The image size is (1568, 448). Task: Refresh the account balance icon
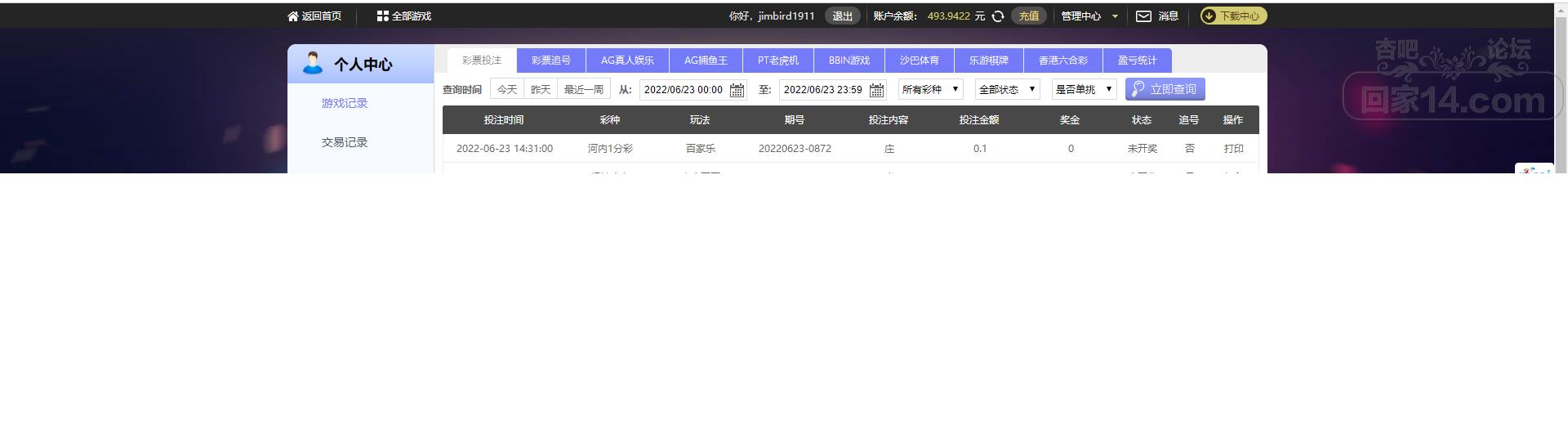pos(997,16)
